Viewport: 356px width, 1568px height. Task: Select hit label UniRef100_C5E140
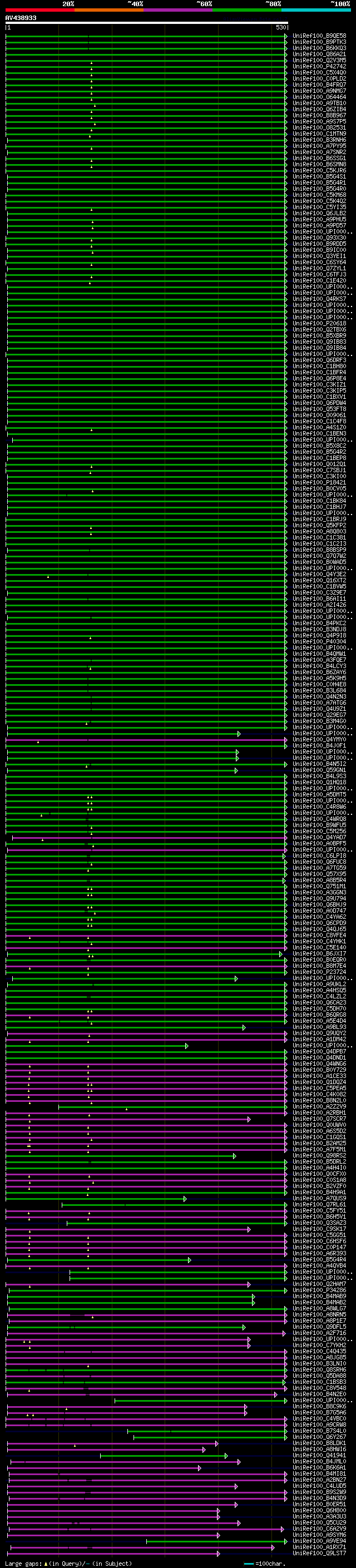(x=319, y=948)
